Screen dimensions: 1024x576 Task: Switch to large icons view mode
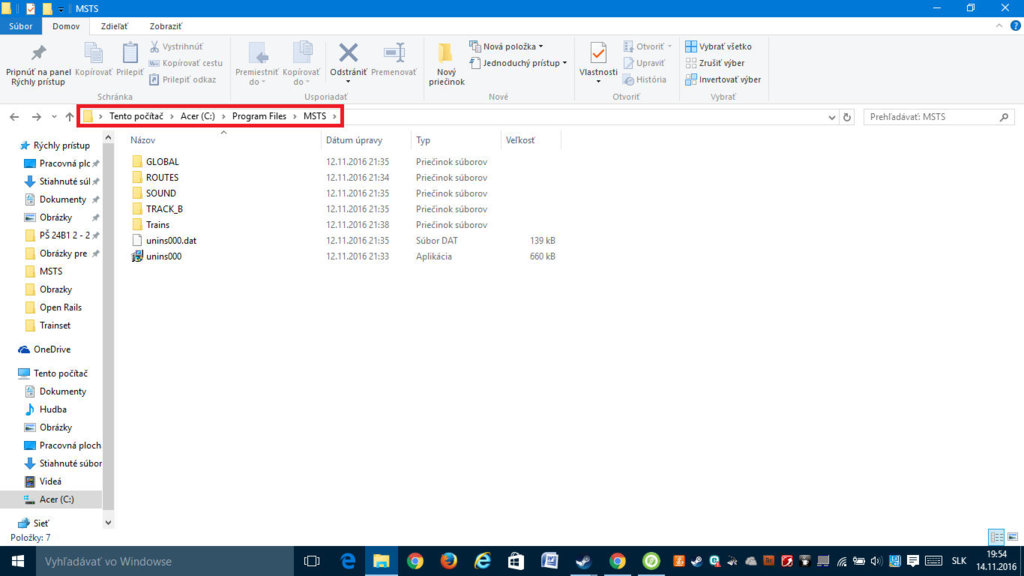[1010, 537]
